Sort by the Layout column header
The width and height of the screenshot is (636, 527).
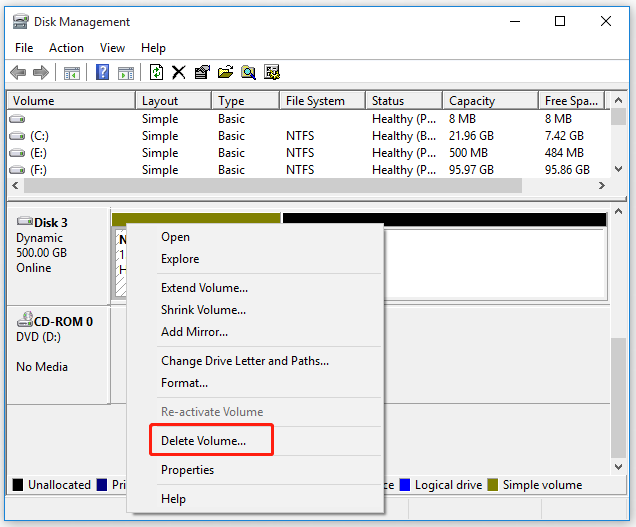[174, 101]
